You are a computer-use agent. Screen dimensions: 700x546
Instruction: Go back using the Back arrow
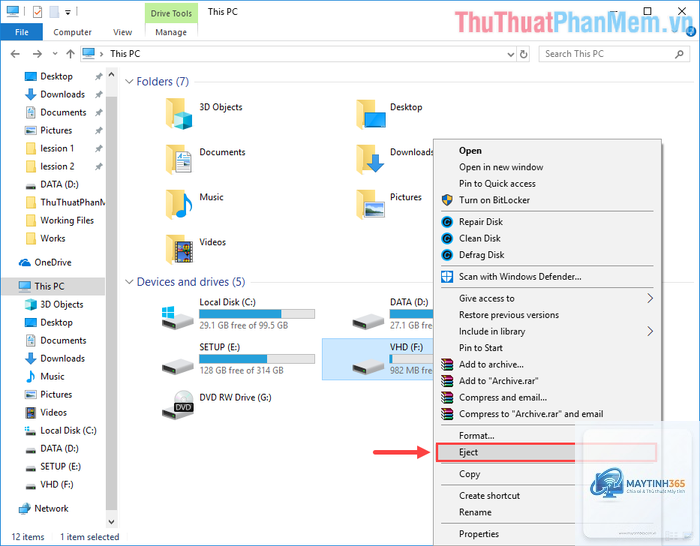click(x=15, y=54)
